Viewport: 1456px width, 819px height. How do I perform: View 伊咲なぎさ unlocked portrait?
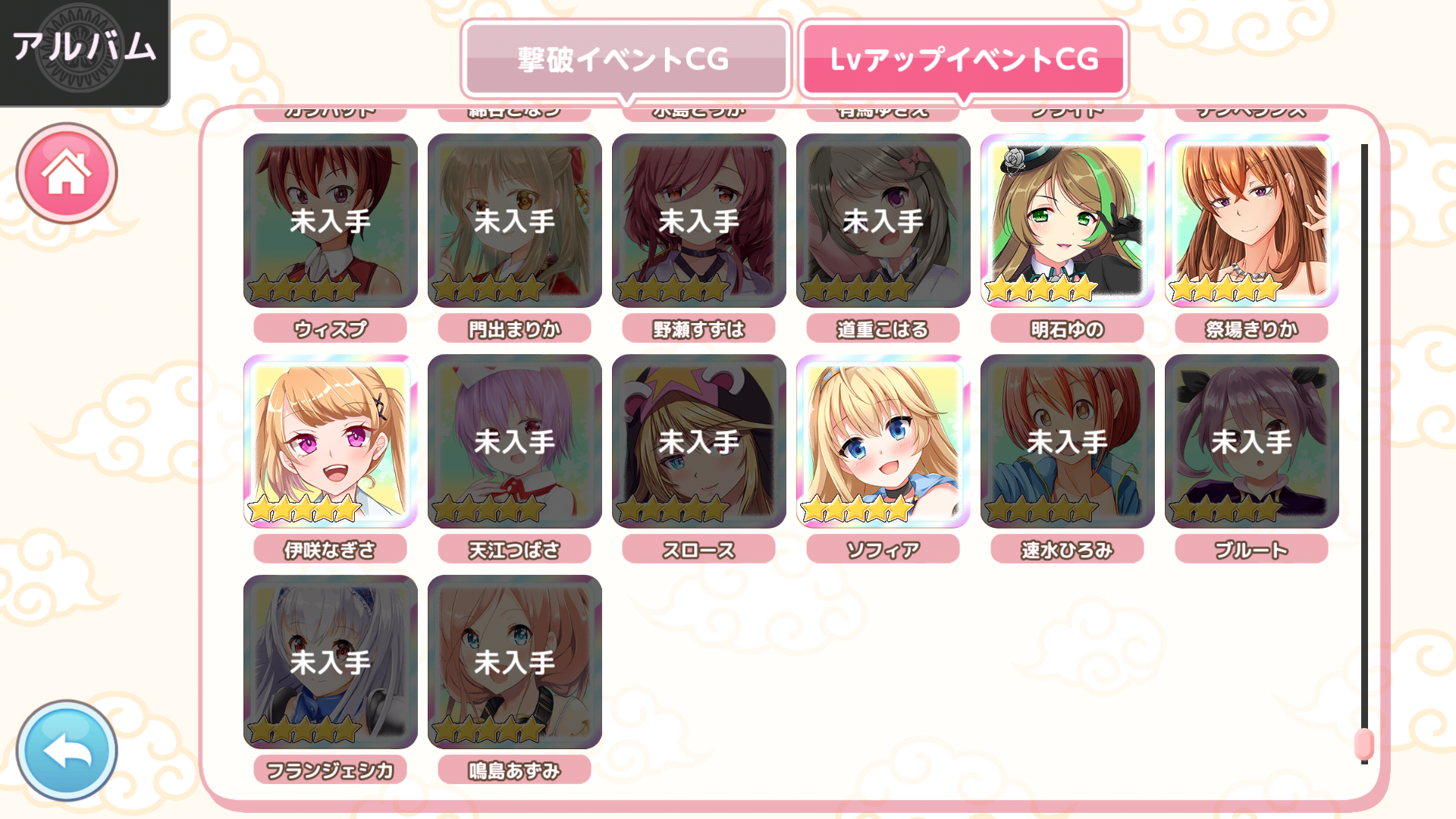[x=330, y=441]
